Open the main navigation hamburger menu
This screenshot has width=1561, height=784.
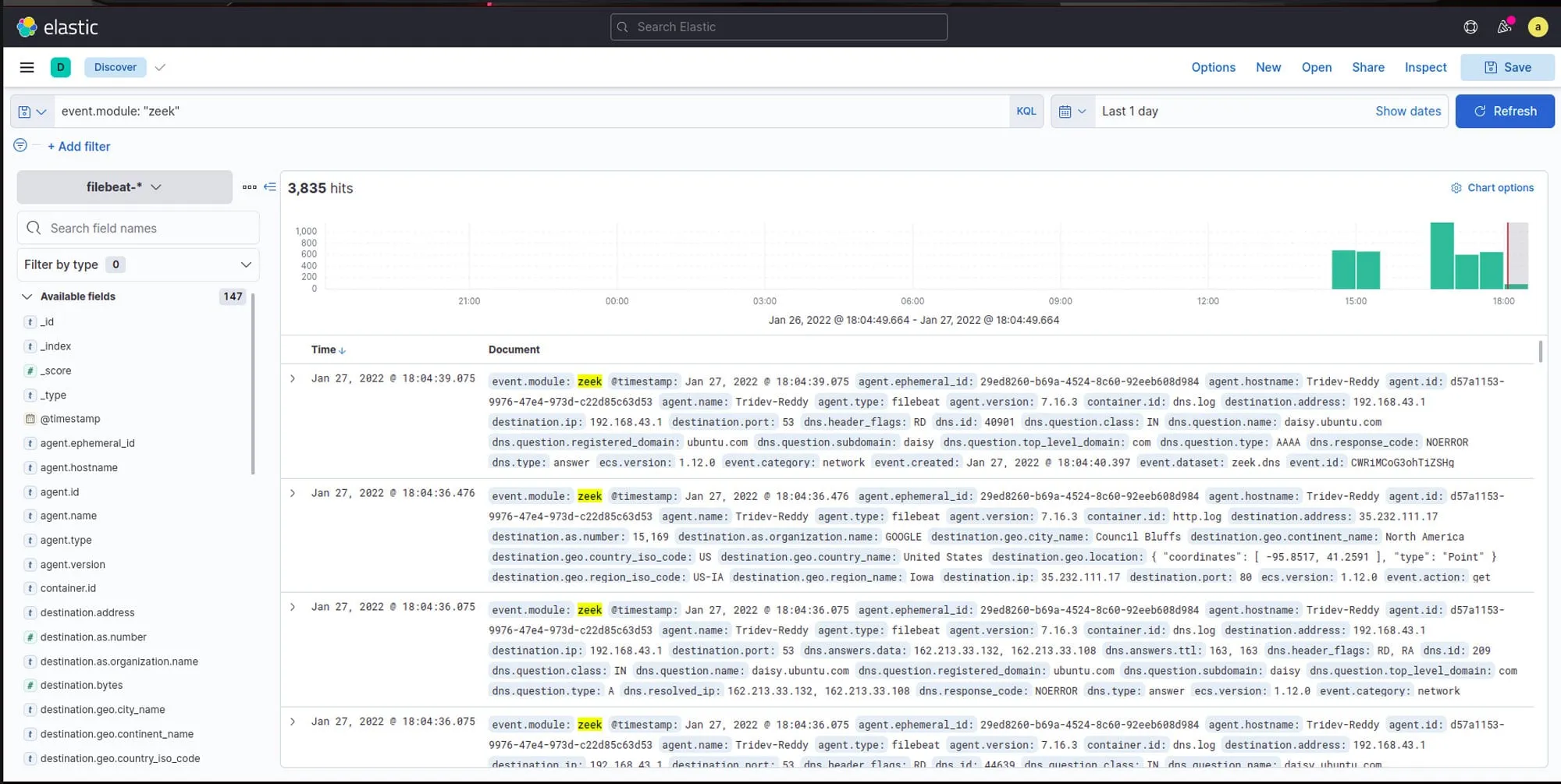(27, 67)
